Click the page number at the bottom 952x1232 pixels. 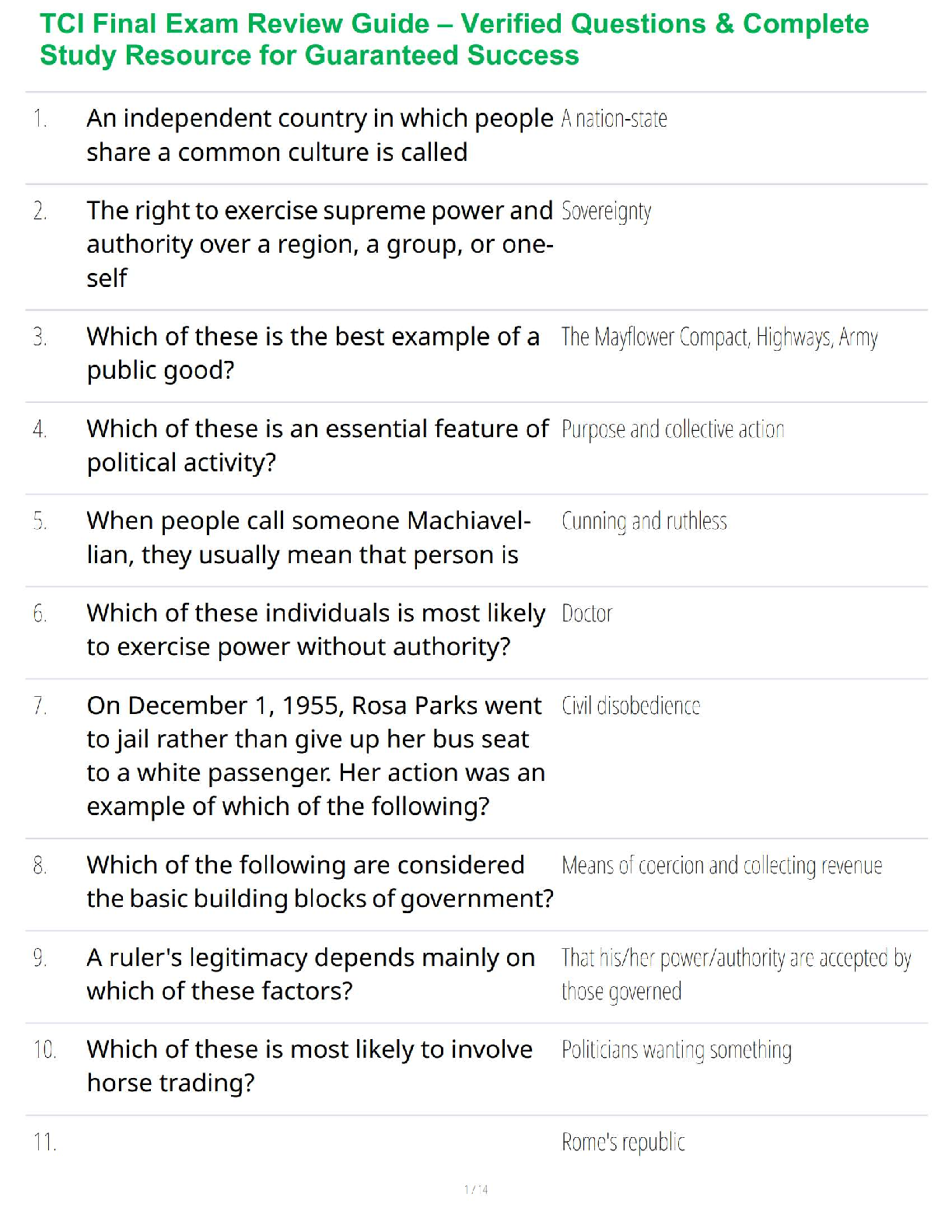coord(476,1189)
